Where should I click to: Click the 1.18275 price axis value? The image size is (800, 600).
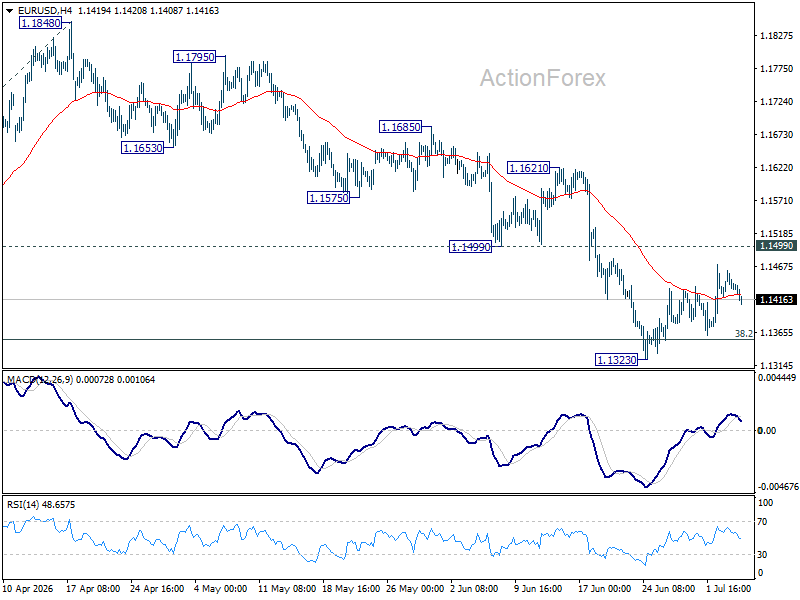pos(777,36)
